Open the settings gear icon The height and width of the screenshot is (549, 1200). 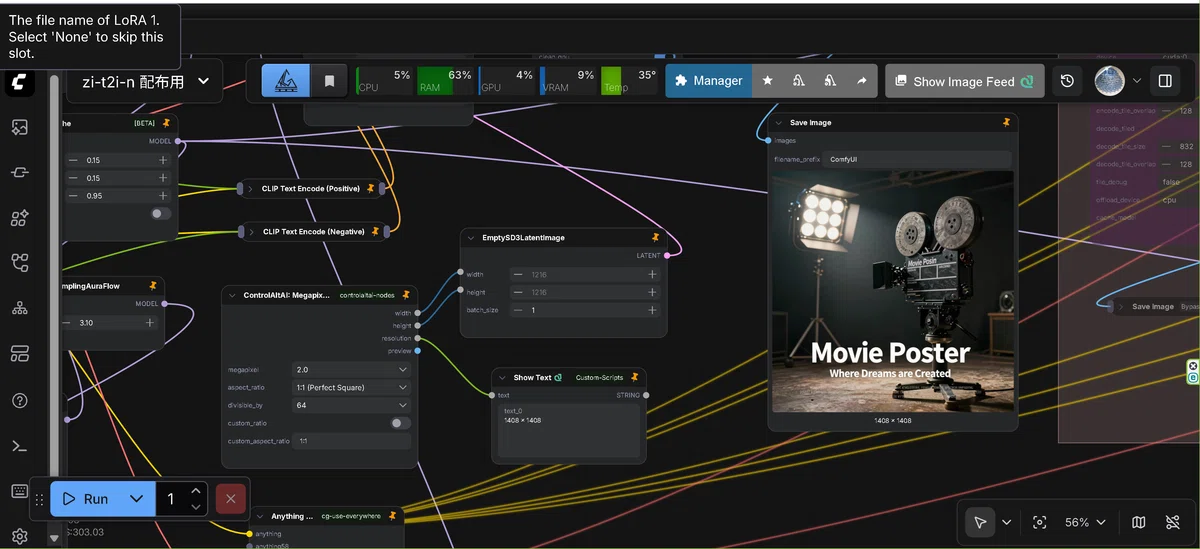[x=19, y=536]
